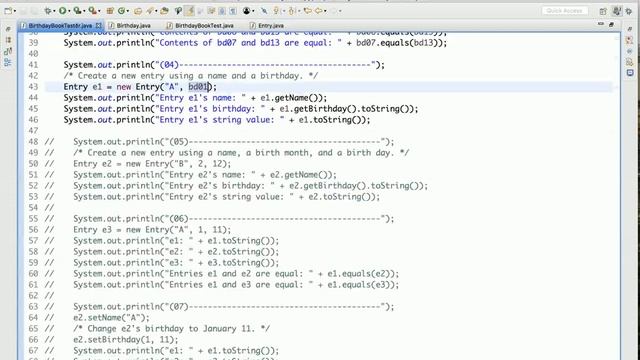Click 'bd01' argument on line 43

click(x=198, y=87)
